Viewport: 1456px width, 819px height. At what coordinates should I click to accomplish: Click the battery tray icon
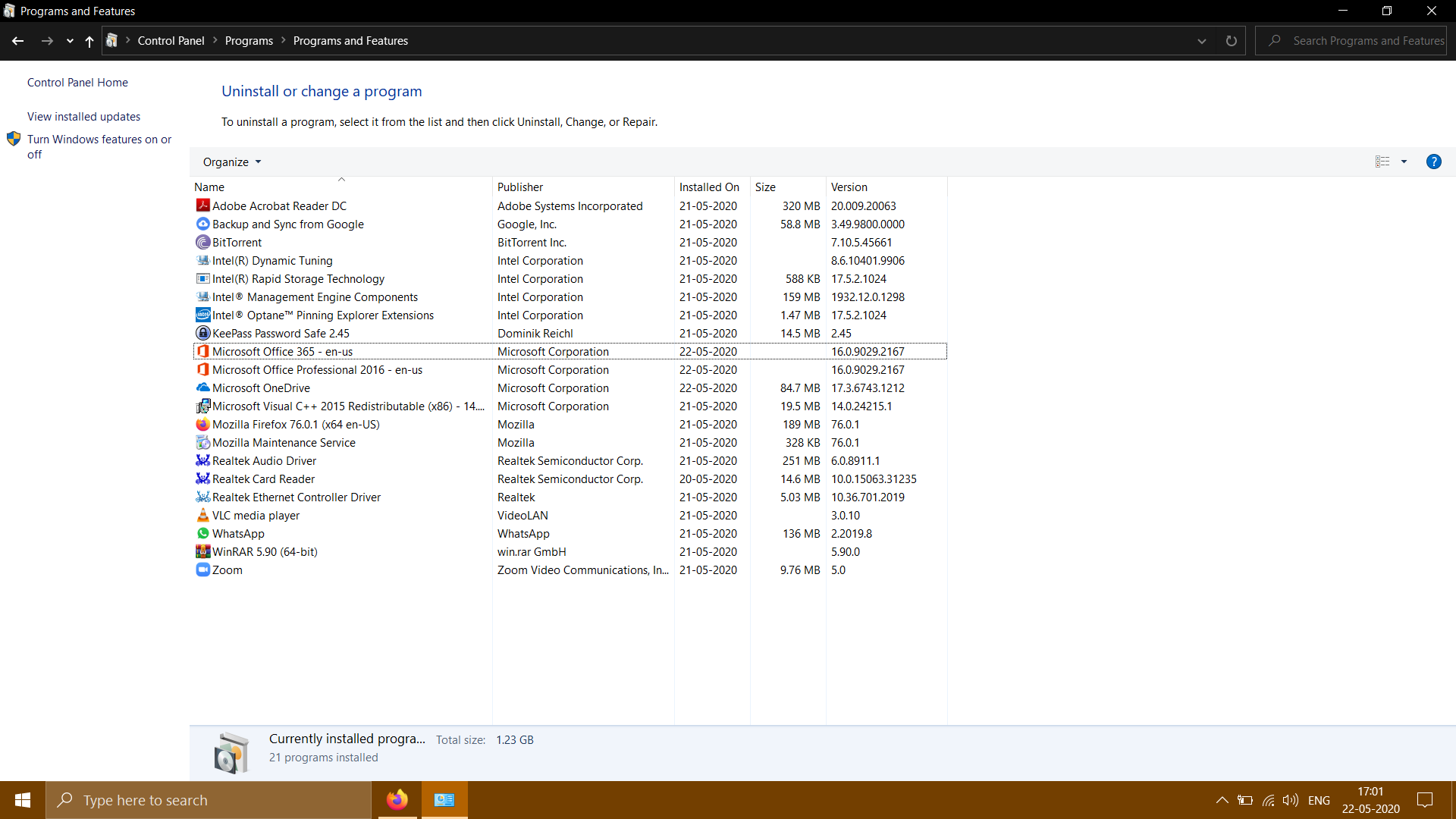coord(1244,800)
